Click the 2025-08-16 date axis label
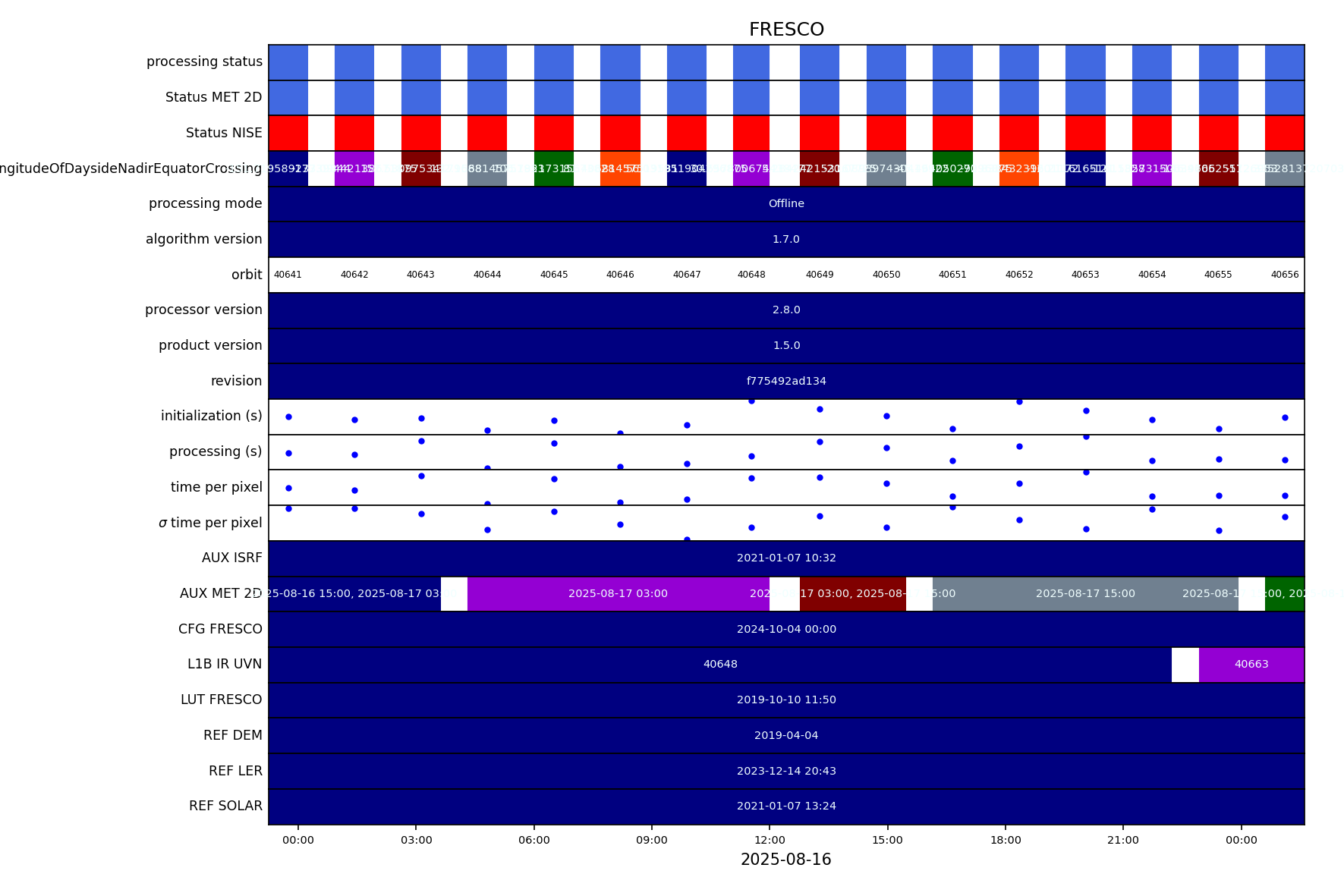The image size is (1344, 896). click(x=786, y=860)
